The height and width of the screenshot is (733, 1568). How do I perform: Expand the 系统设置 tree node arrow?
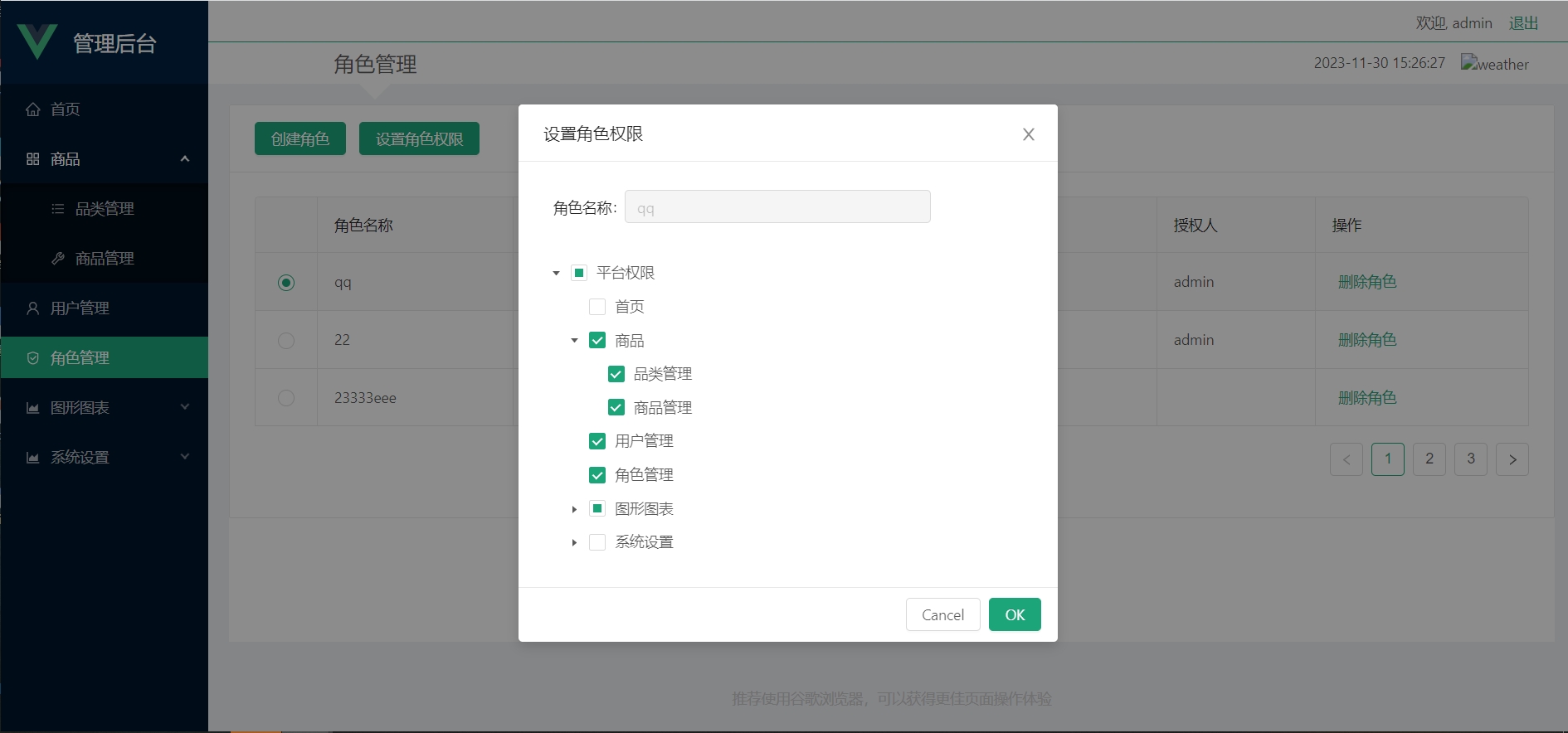(574, 542)
